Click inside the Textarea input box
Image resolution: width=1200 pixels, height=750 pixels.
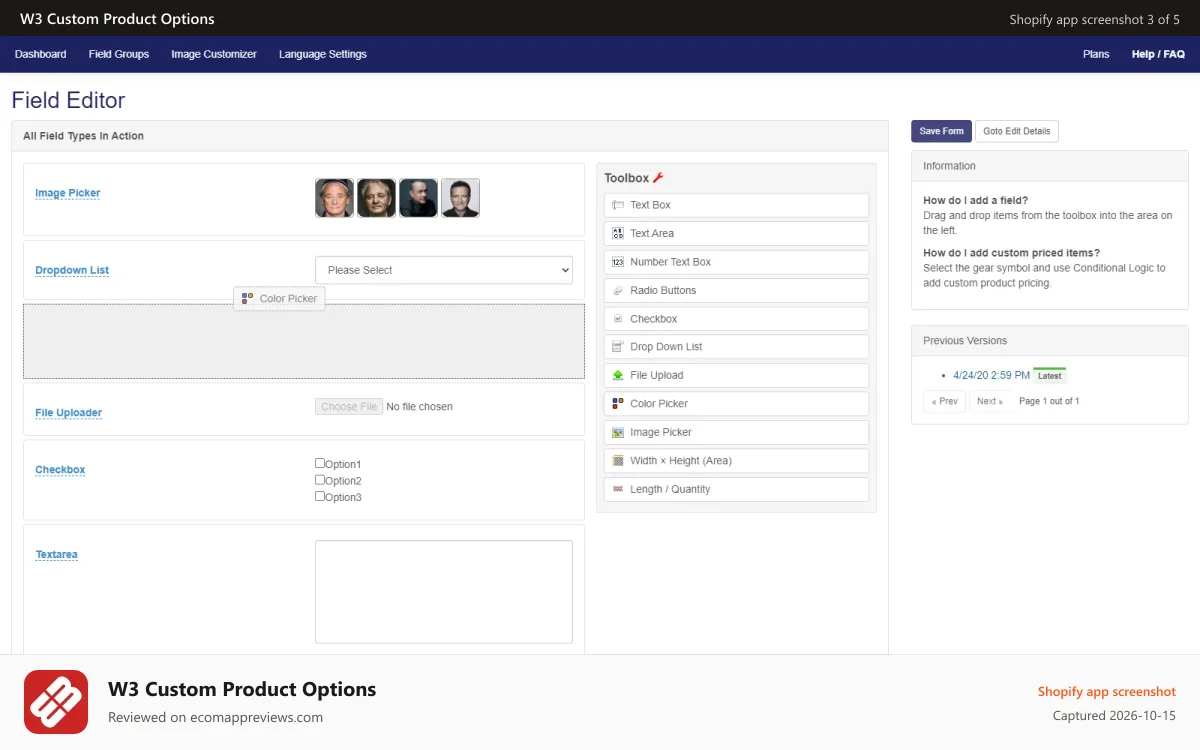(x=444, y=592)
